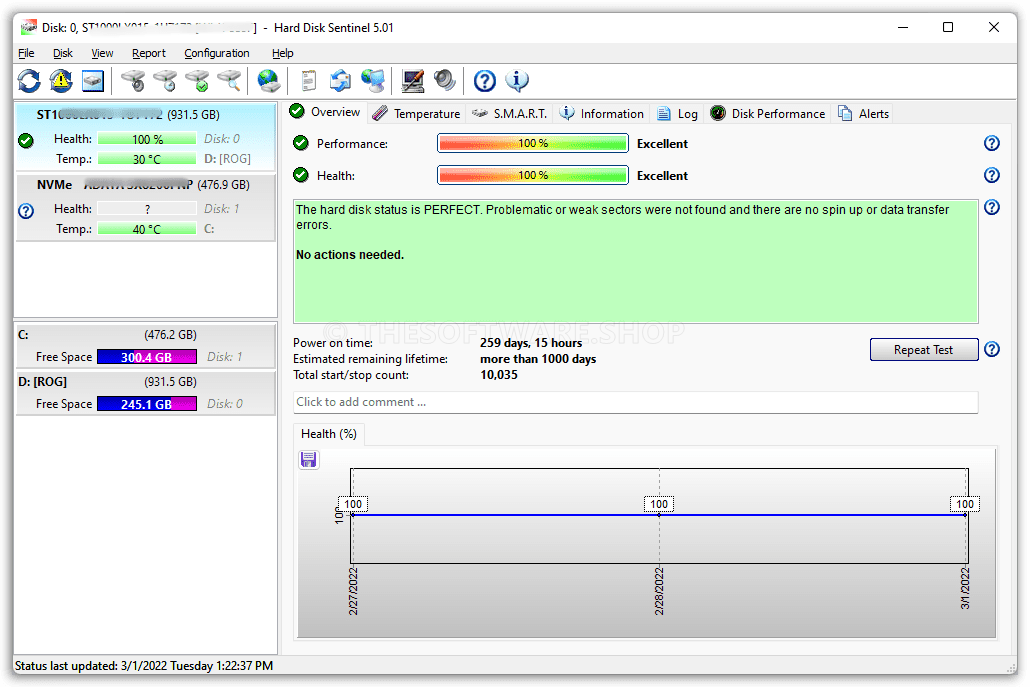
Task: Click the Performance 100 % gradient bar
Action: 533,143
